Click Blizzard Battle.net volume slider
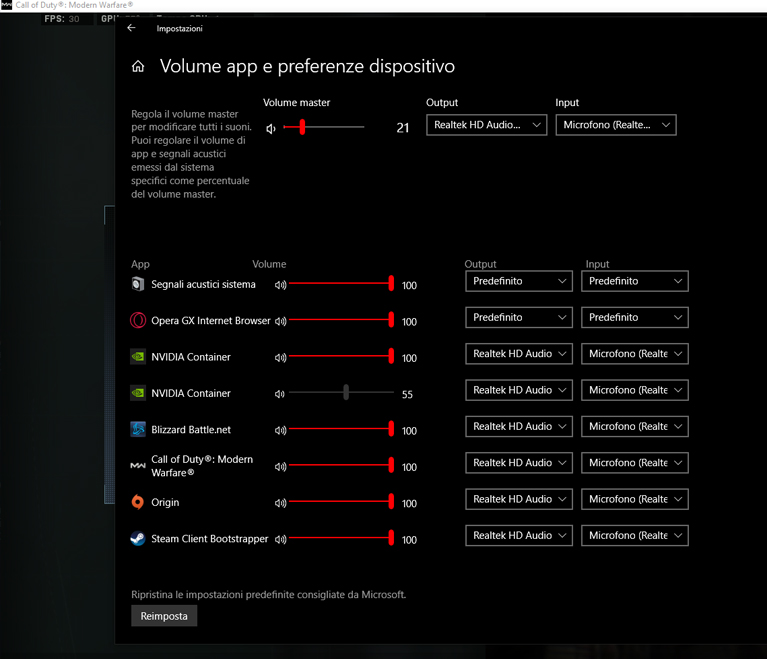Image resolution: width=767 pixels, height=659 pixels. [x=341, y=429]
